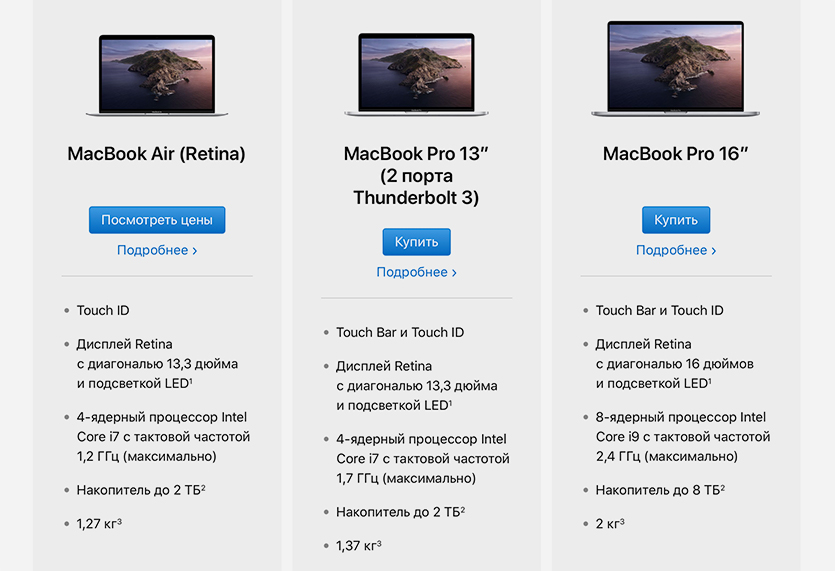
Task: Click footnote 1 after MacBook Air LED text
Action: point(191,381)
